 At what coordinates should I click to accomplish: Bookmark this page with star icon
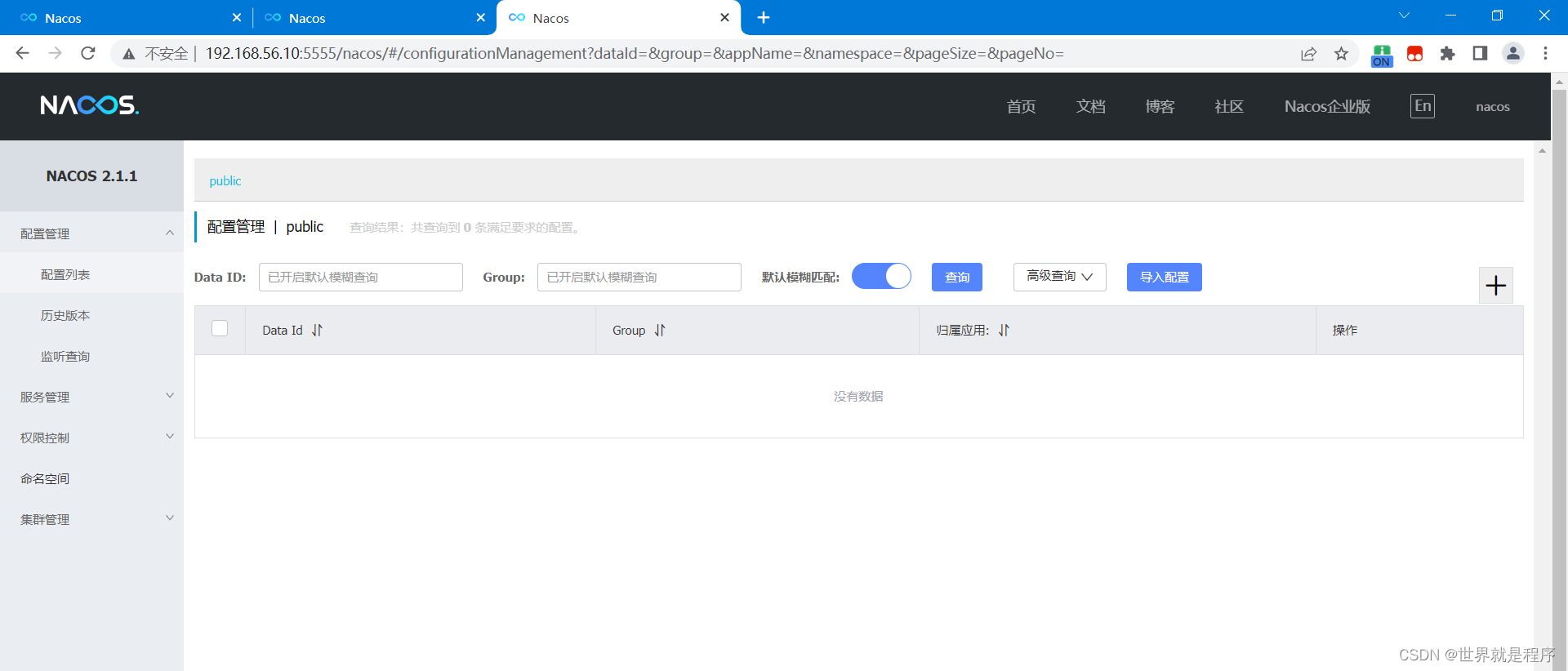(x=1341, y=54)
